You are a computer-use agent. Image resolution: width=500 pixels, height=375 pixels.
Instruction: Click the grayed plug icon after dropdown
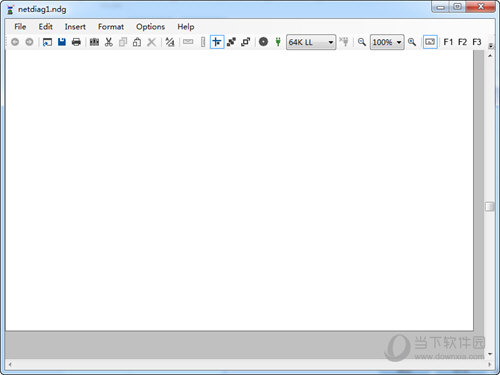(x=344, y=42)
